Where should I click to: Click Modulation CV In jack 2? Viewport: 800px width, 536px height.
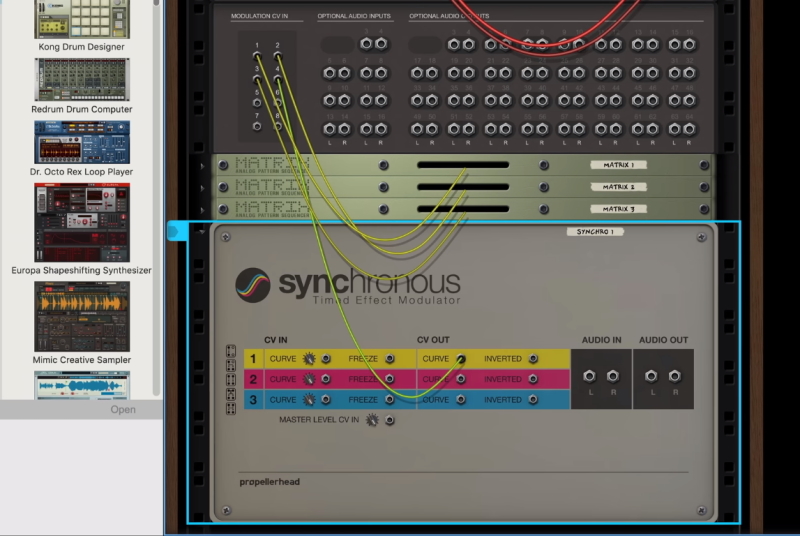point(278,56)
